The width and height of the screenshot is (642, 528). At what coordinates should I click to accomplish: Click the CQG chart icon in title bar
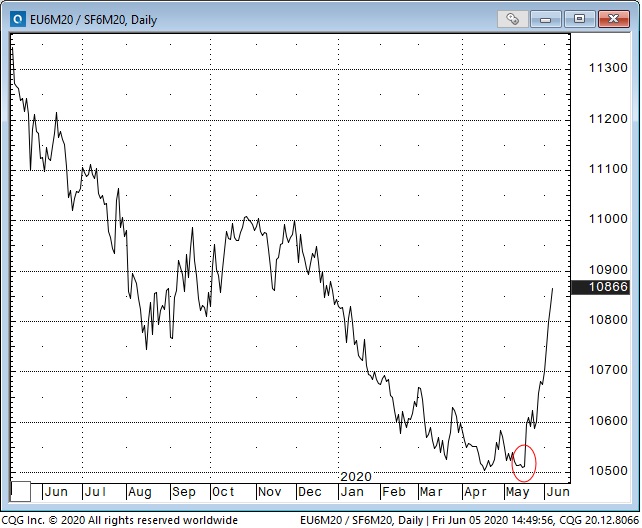coord(18,19)
